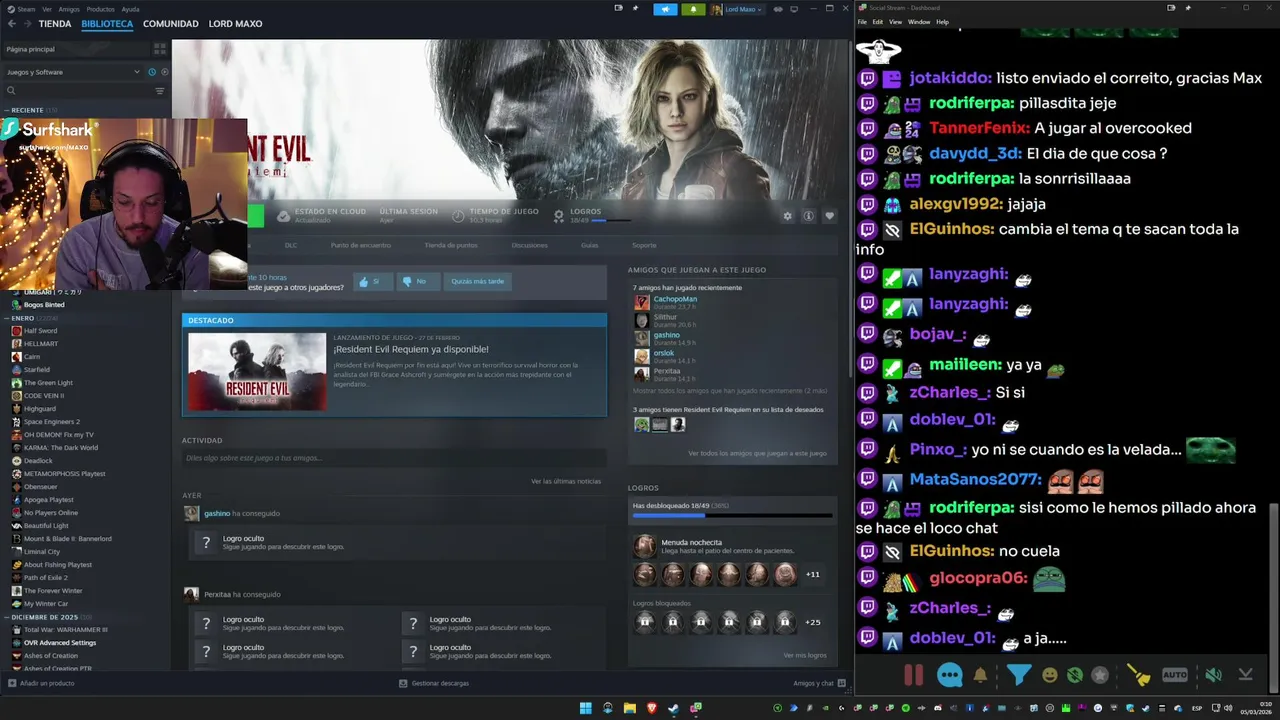Toggle Social Stream notification bell
Image resolution: width=1280 pixels, height=720 pixels.
(x=980, y=675)
